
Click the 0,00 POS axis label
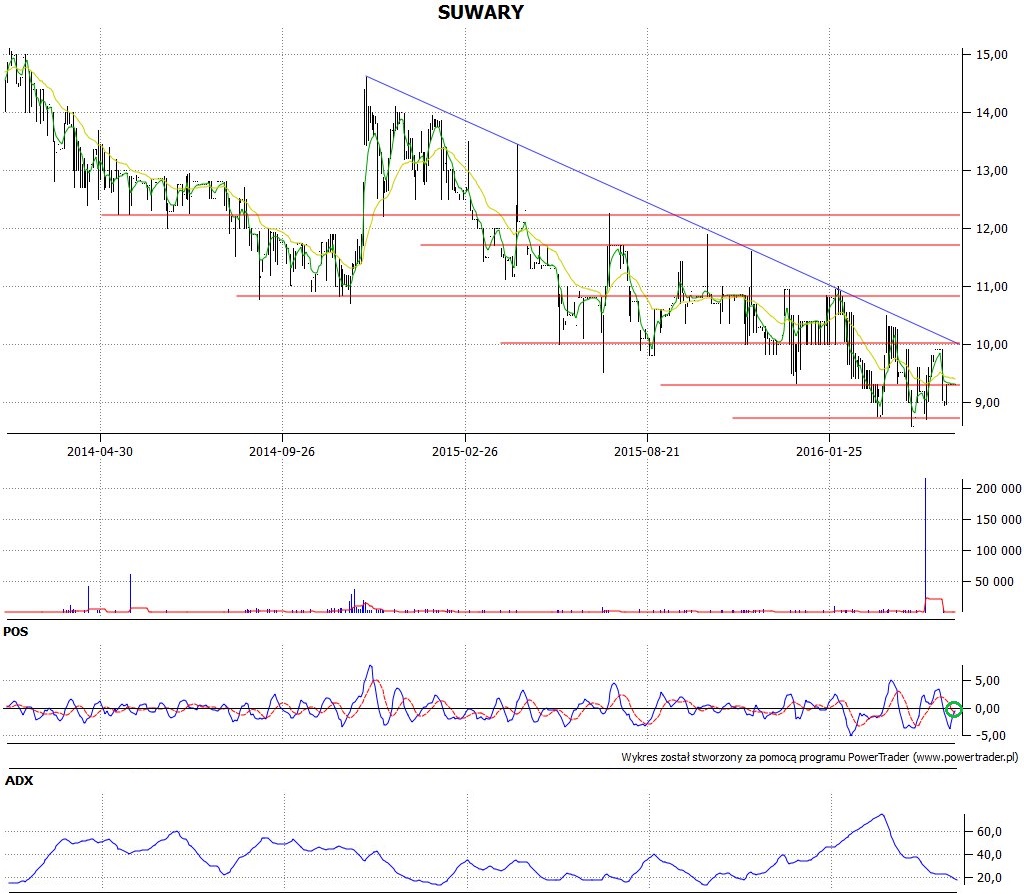pyautogui.click(x=987, y=709)
